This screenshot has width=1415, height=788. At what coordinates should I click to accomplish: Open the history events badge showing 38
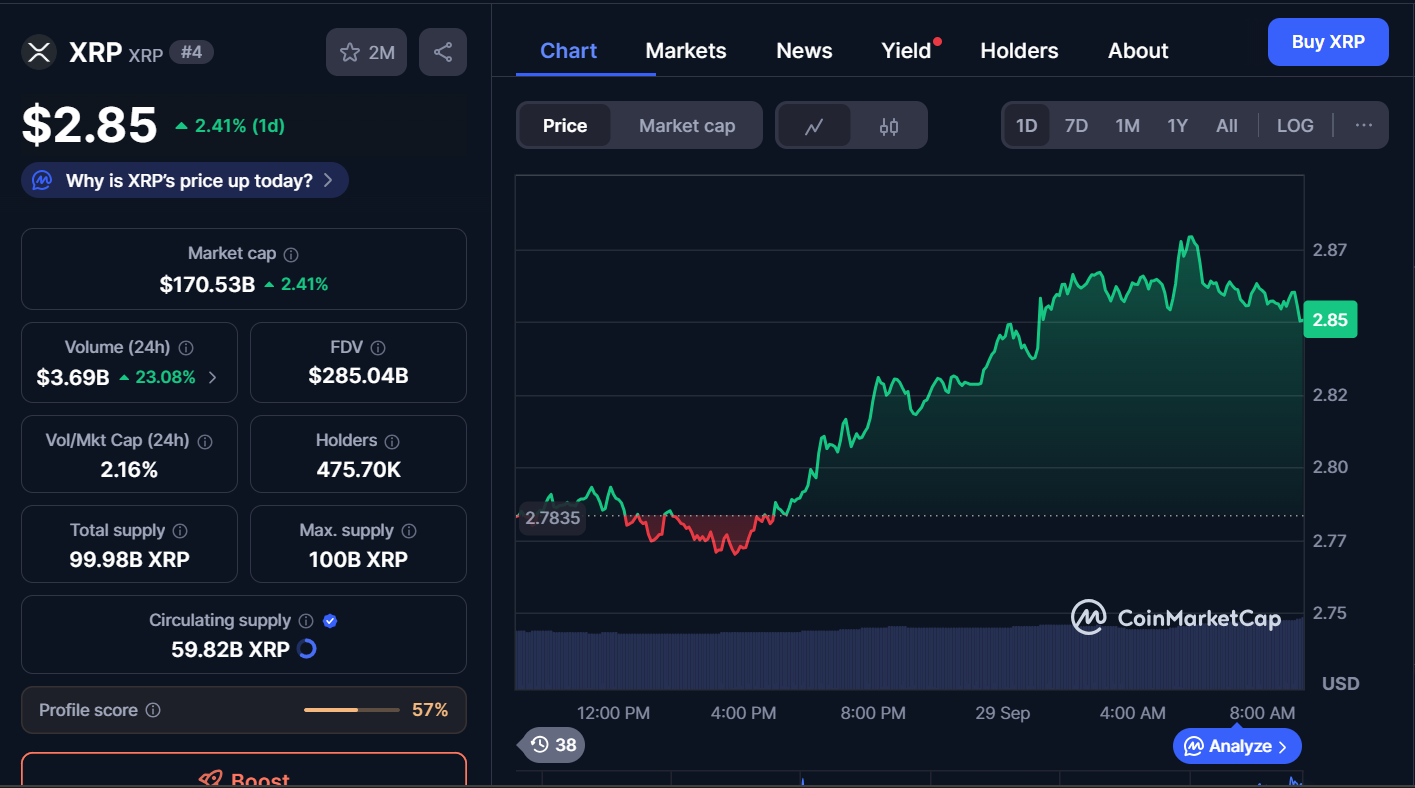point(553,745)
